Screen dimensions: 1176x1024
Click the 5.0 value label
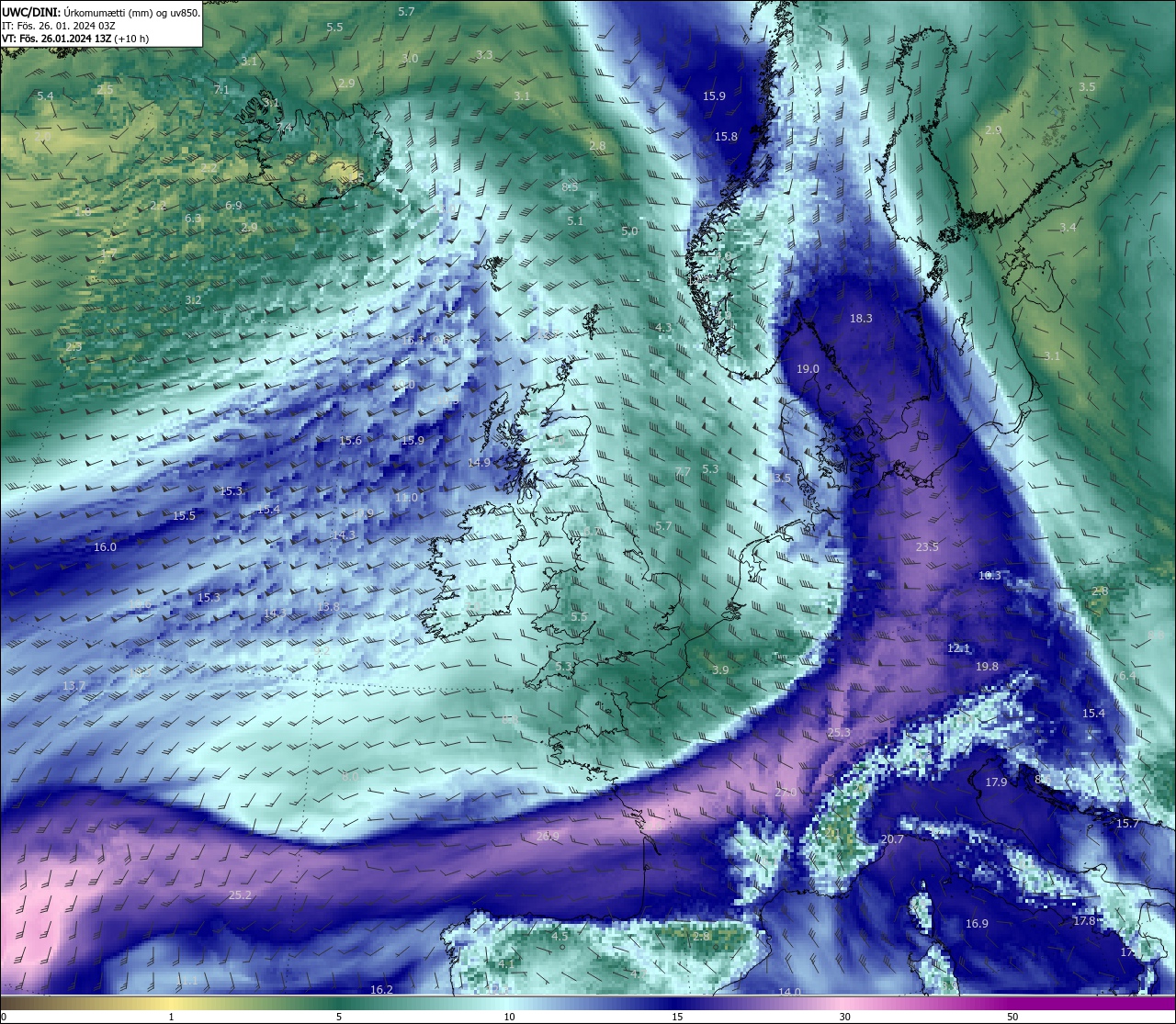pos(629,231)
